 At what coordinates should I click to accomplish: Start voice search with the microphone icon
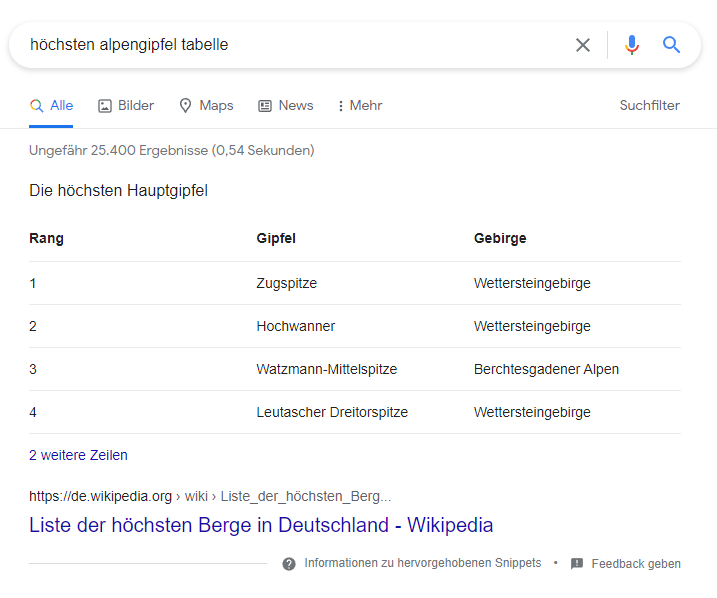point(632,45)
